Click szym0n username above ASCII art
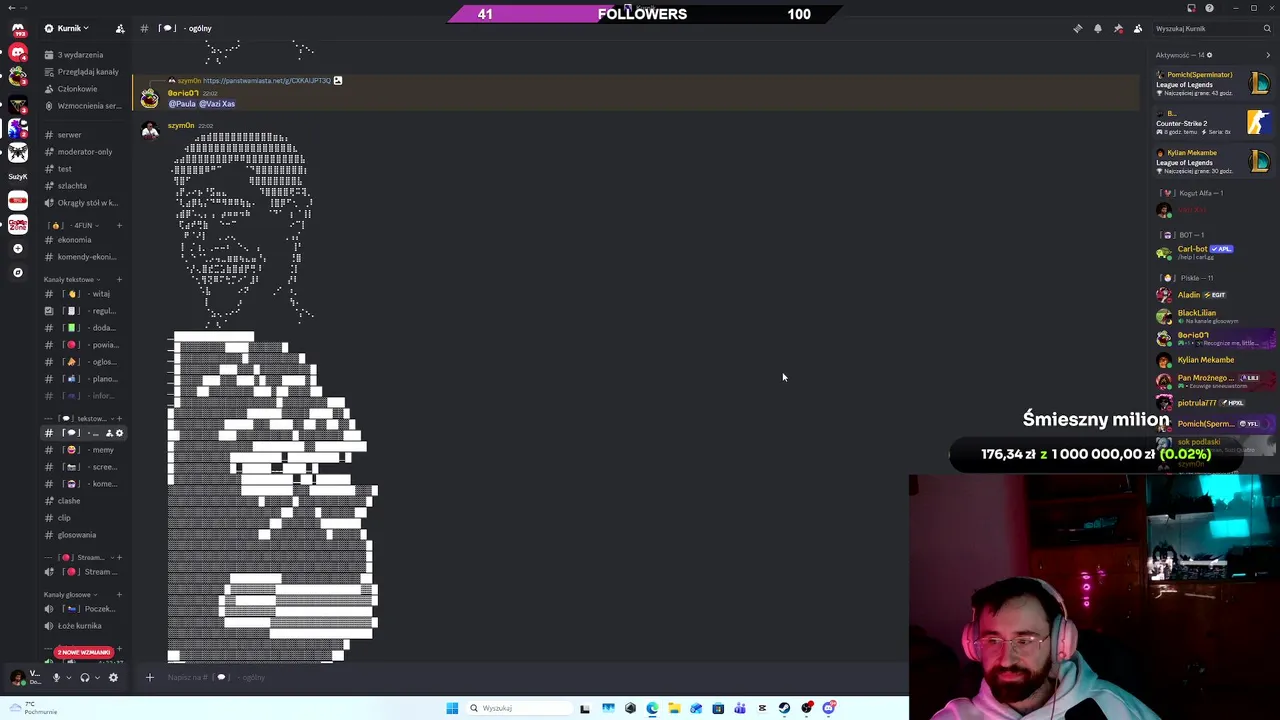Screen dimensions: 1280x720 pos(181,126)
